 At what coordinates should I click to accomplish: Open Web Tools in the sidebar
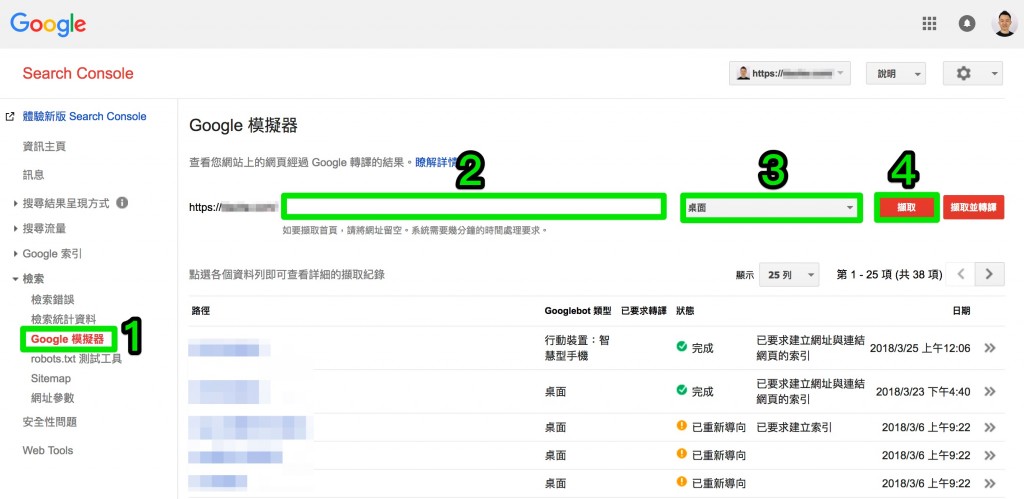pos(48,450)
